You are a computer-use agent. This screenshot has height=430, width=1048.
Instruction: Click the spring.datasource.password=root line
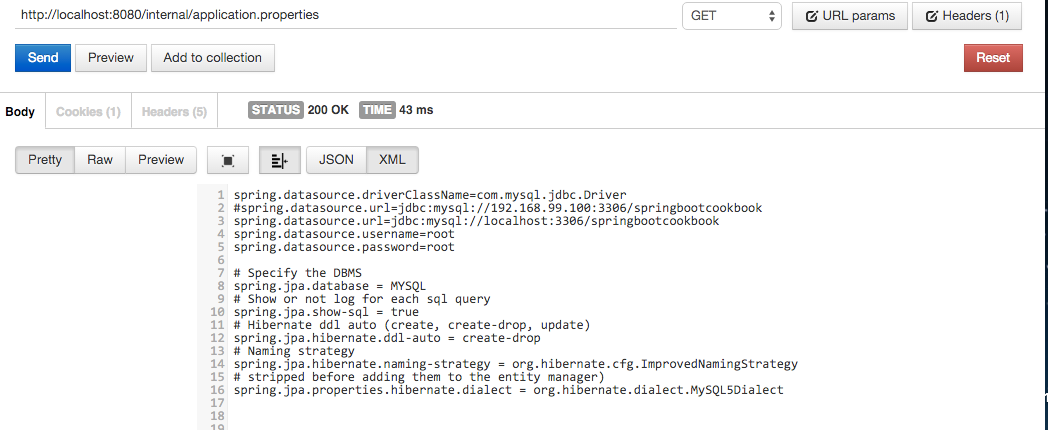coord(344,247)
